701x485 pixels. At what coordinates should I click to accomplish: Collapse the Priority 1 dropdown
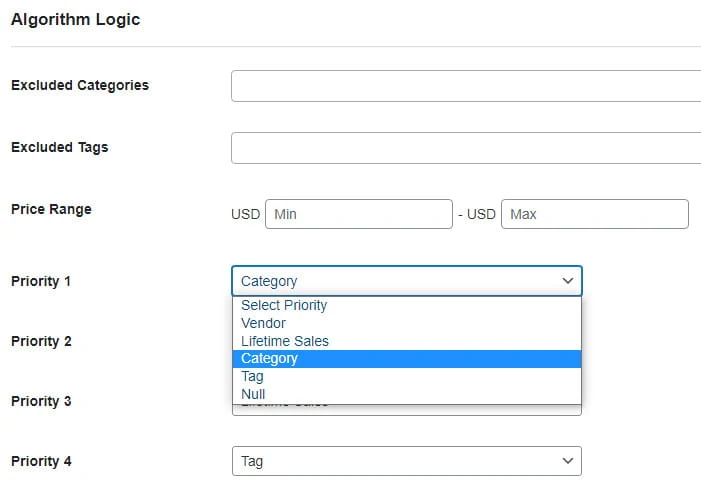pos(406,281)
